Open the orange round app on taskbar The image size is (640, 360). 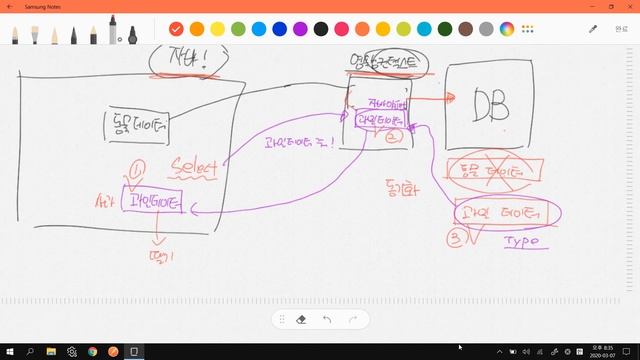[x=113, y=351]
